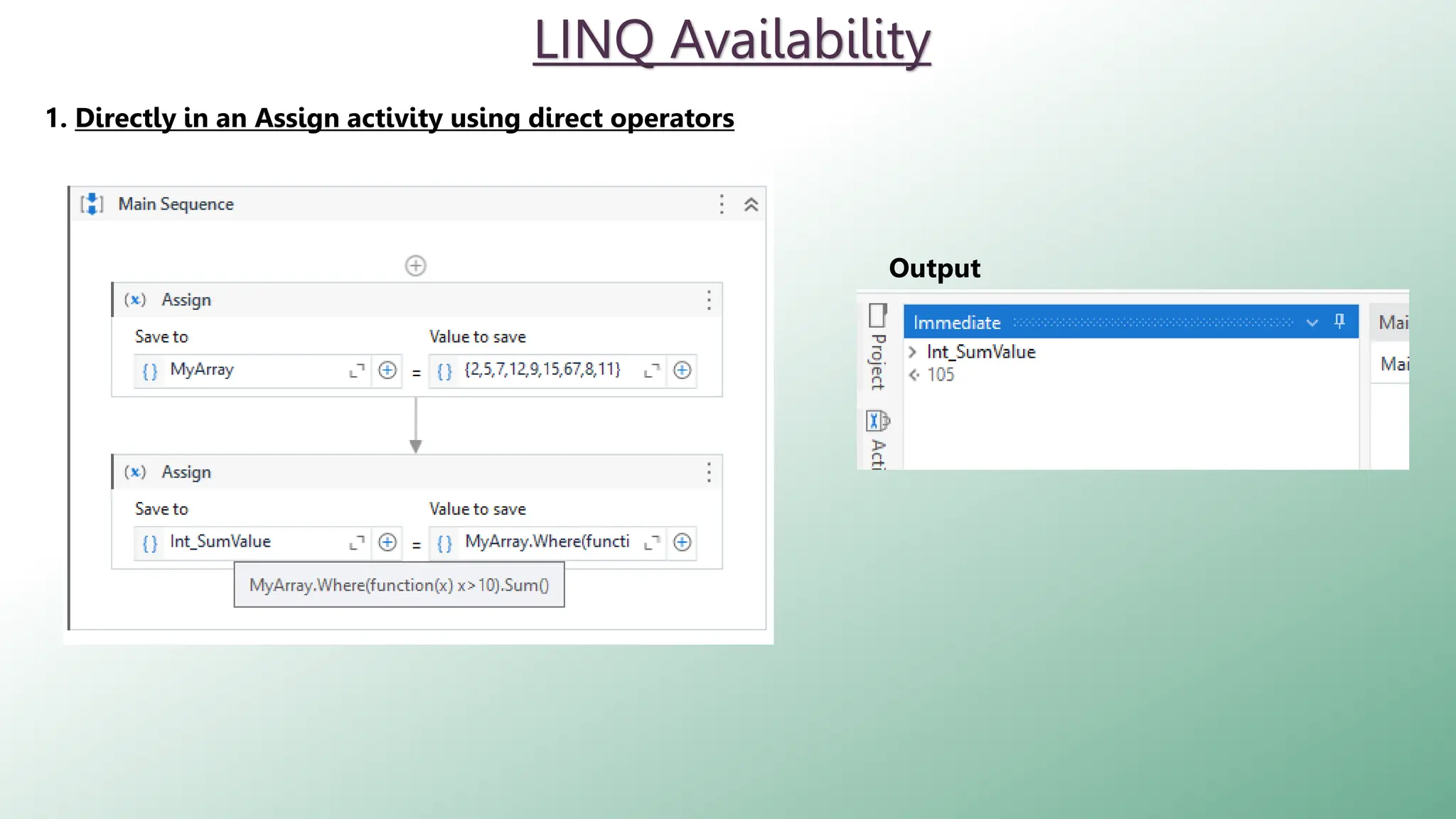The height and width of the screenshot is (819, 1456).
Task: Click the Project panel document icon
Action: click(878, 315)
